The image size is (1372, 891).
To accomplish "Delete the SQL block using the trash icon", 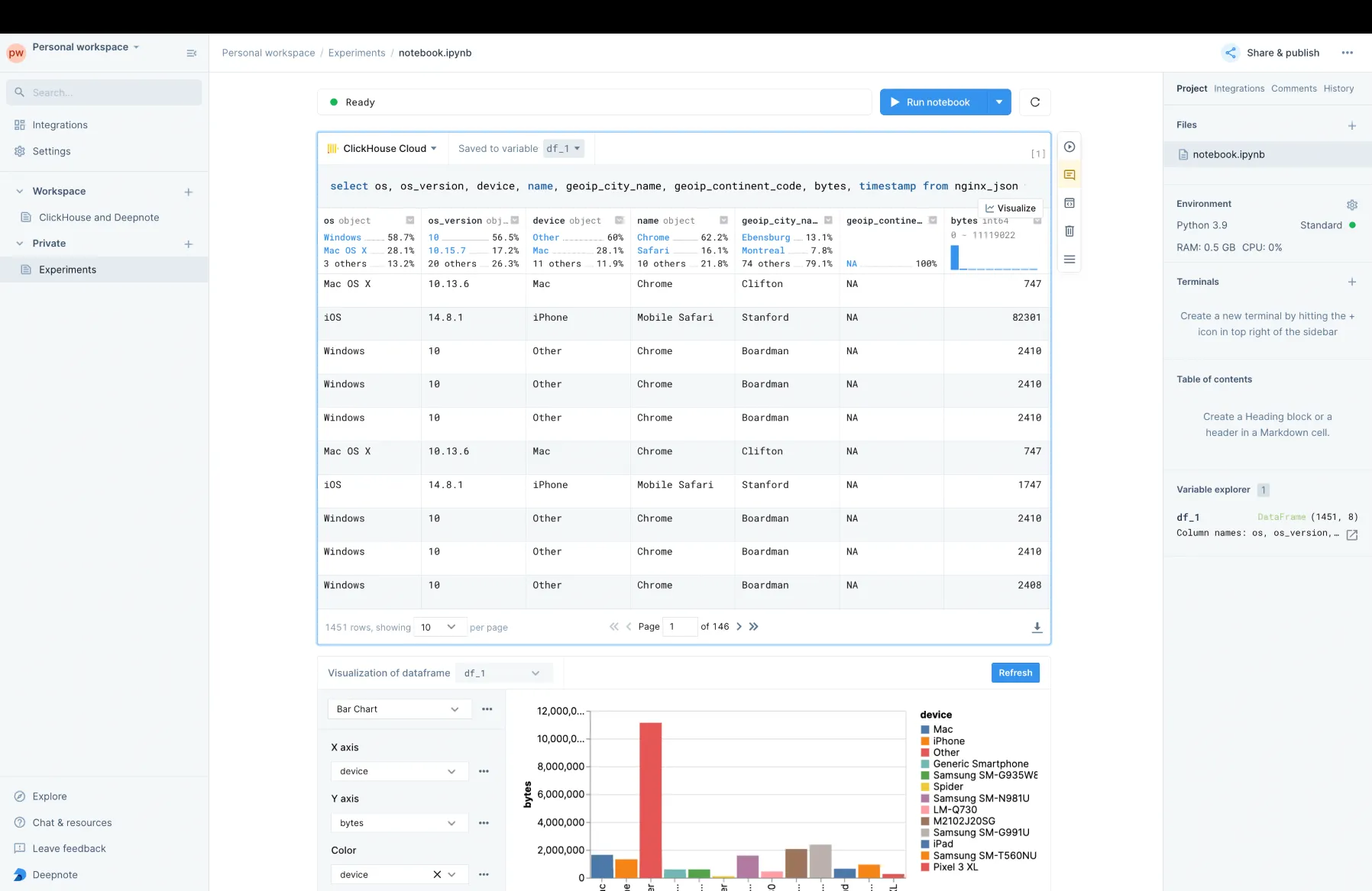I will (1069, 231).
